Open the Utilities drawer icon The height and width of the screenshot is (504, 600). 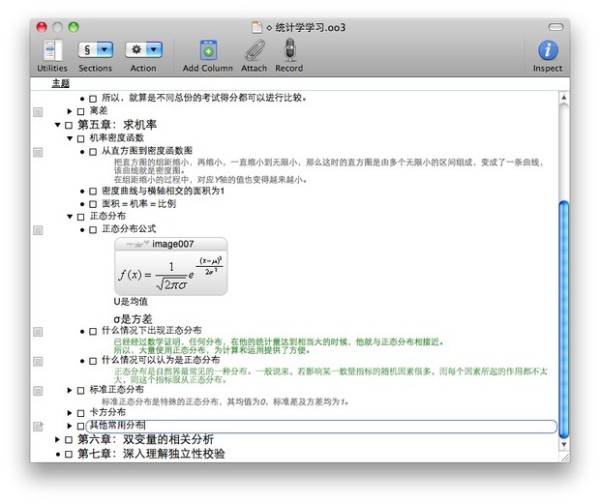point(52,51)
